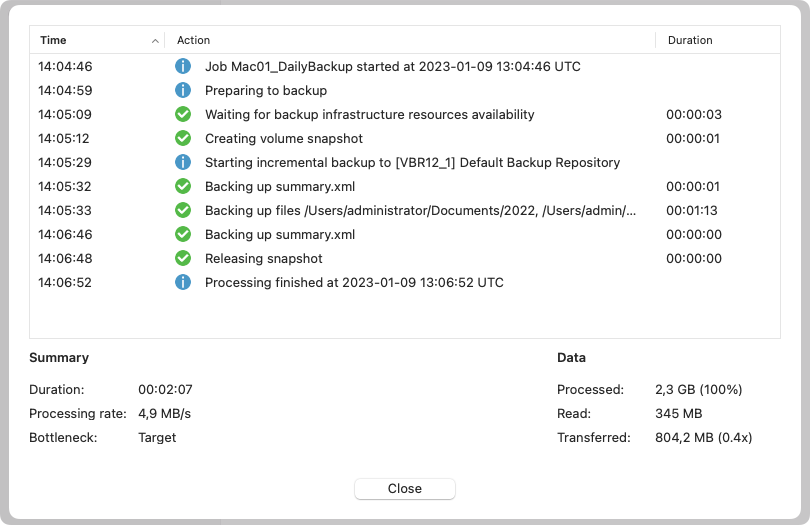Click the Processing rate value 4,9 MB/s
Image resolution: width=810 pixels, height=525 pixels.
164,414
